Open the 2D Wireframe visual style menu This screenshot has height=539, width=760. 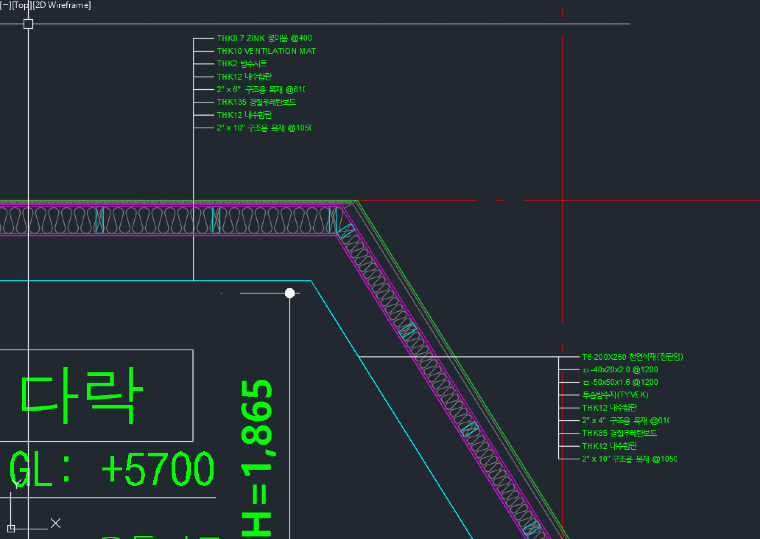tap(62, 5)
